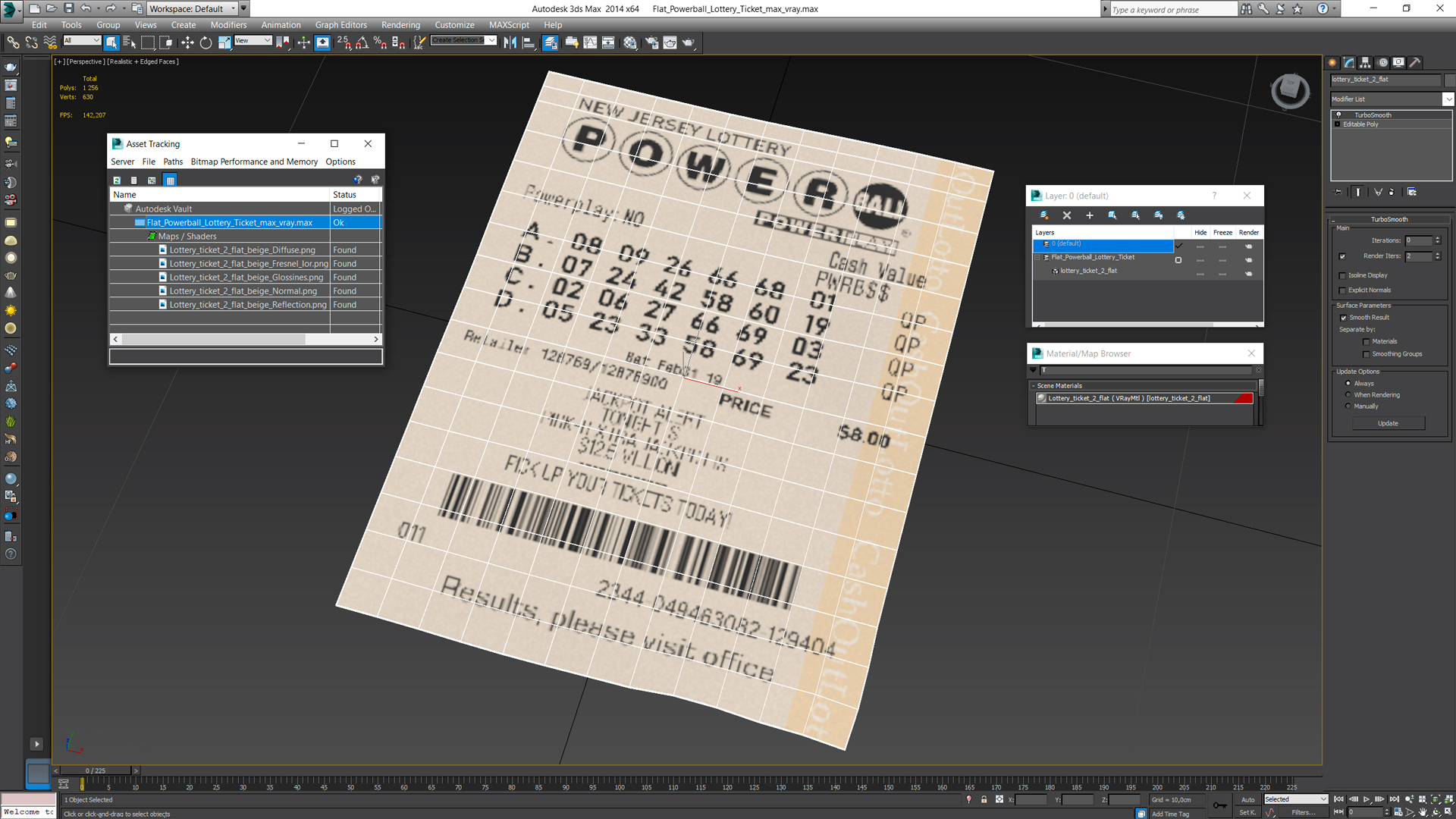Select the When Rendering update option
The image size is (1456, 819).
click(1348, 395)
